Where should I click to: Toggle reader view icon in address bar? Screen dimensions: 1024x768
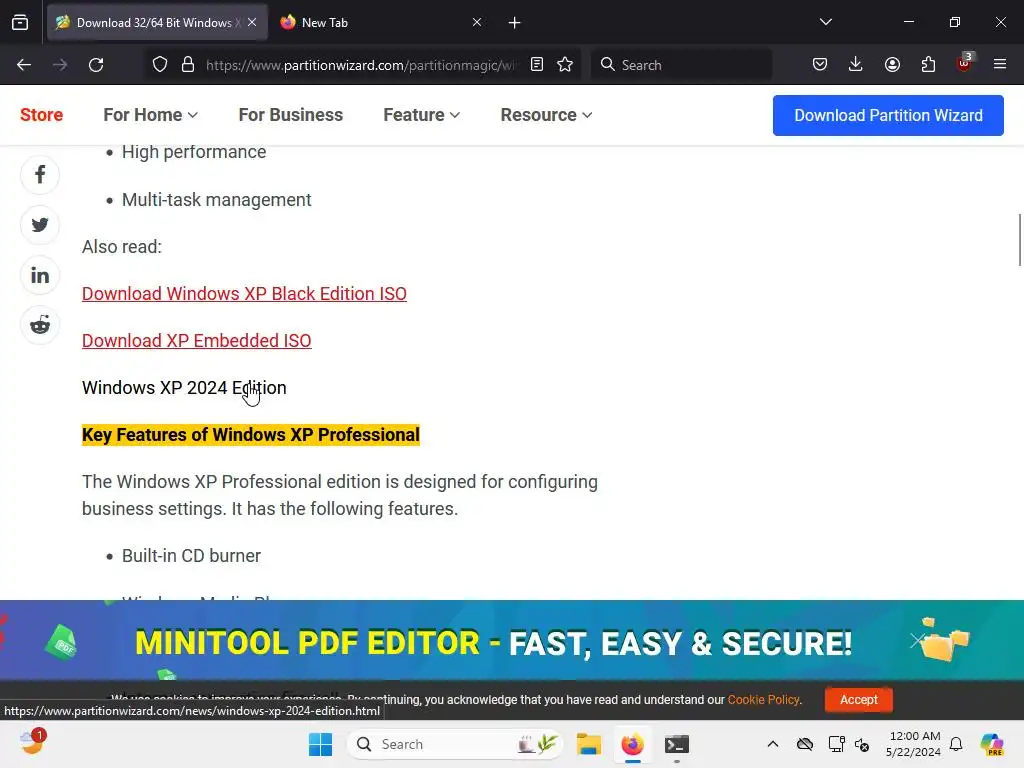pos(537,65)
